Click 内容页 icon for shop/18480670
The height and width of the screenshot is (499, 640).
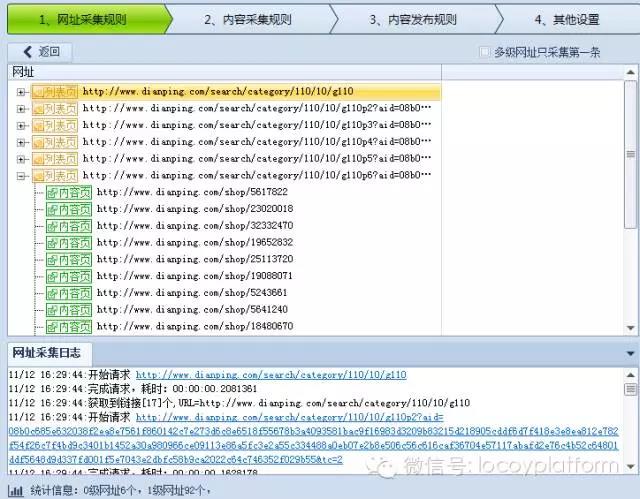click(69, 326)
